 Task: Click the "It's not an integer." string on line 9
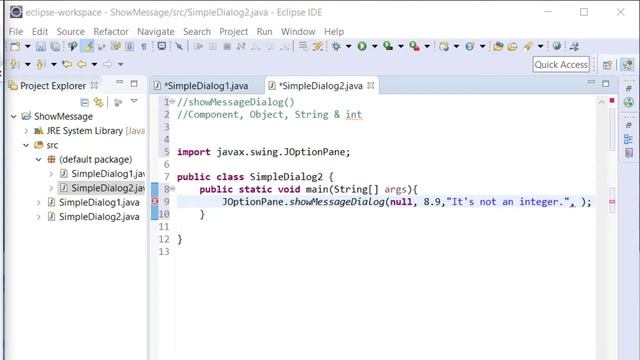click(508, 202)
